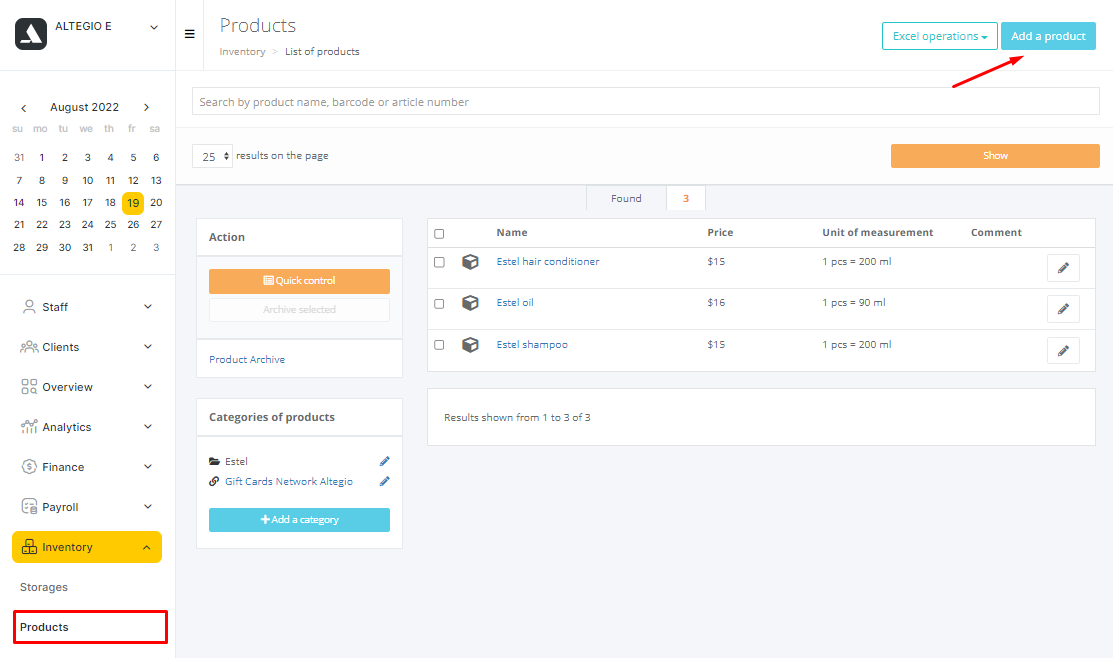This screenshot has height=658, width=1113.
Task: Expand the Overview menu chevron
Action: tap(148, 387)
